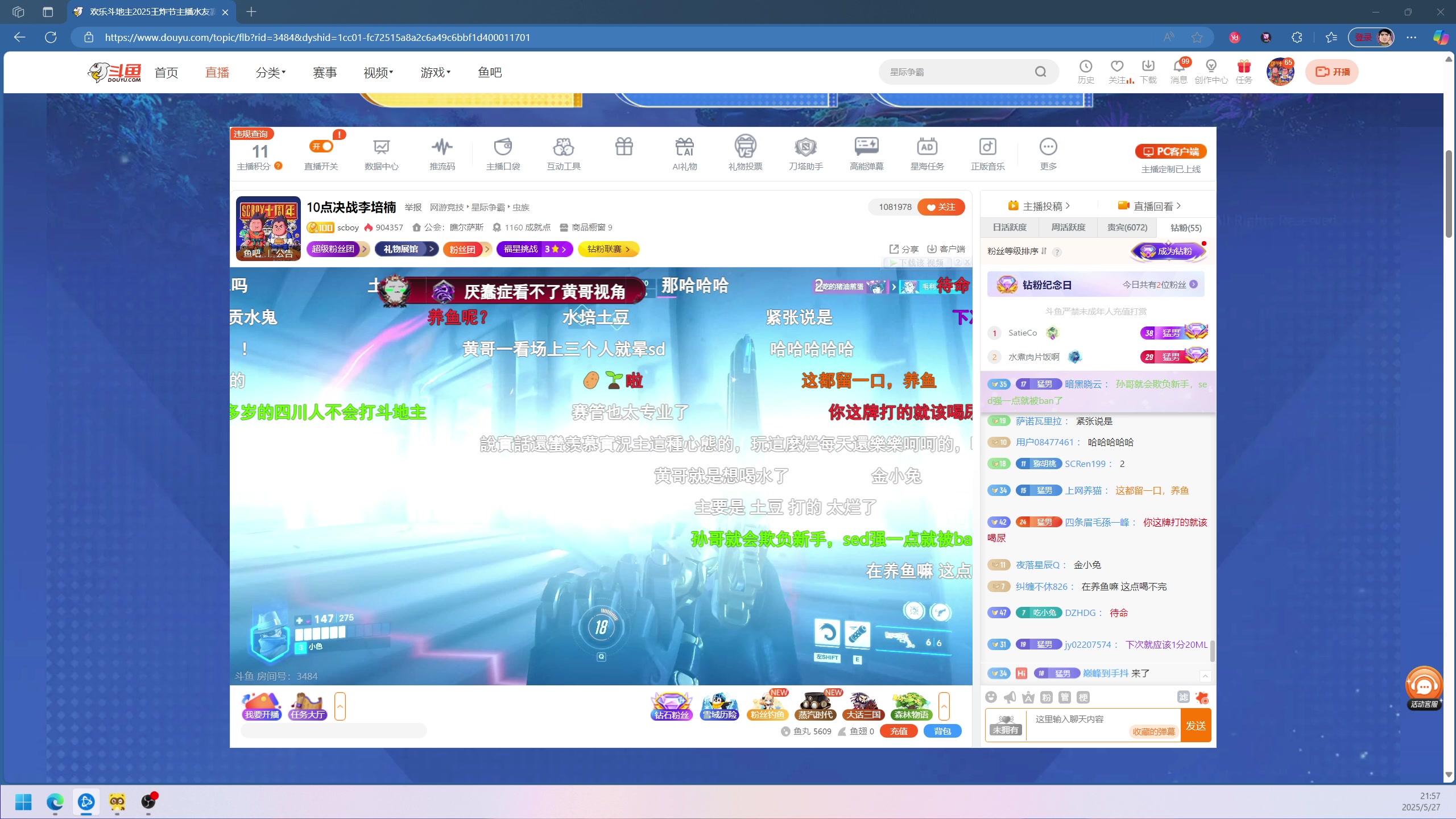Open Windows Start menu on taskbar
1456x819 pixels.
[23, 802]
